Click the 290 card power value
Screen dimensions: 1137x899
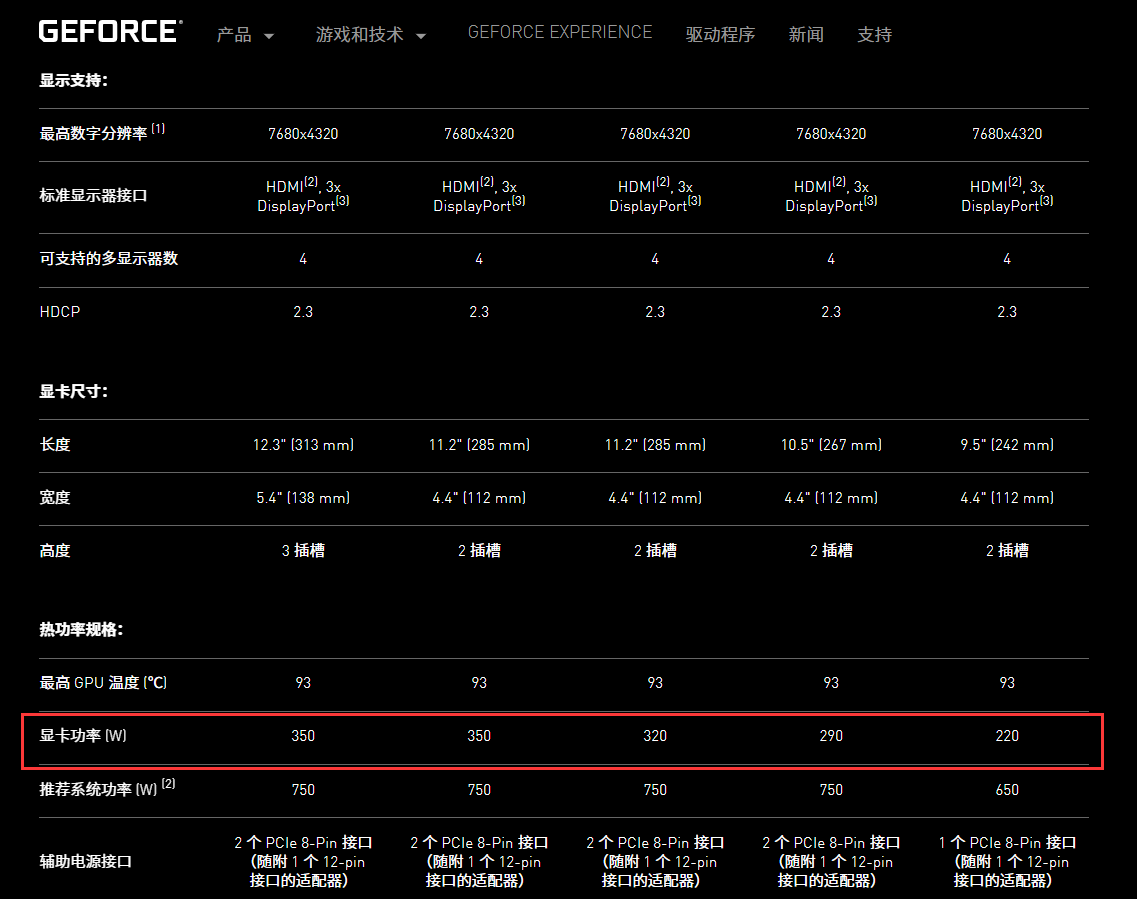click(830, 736)
